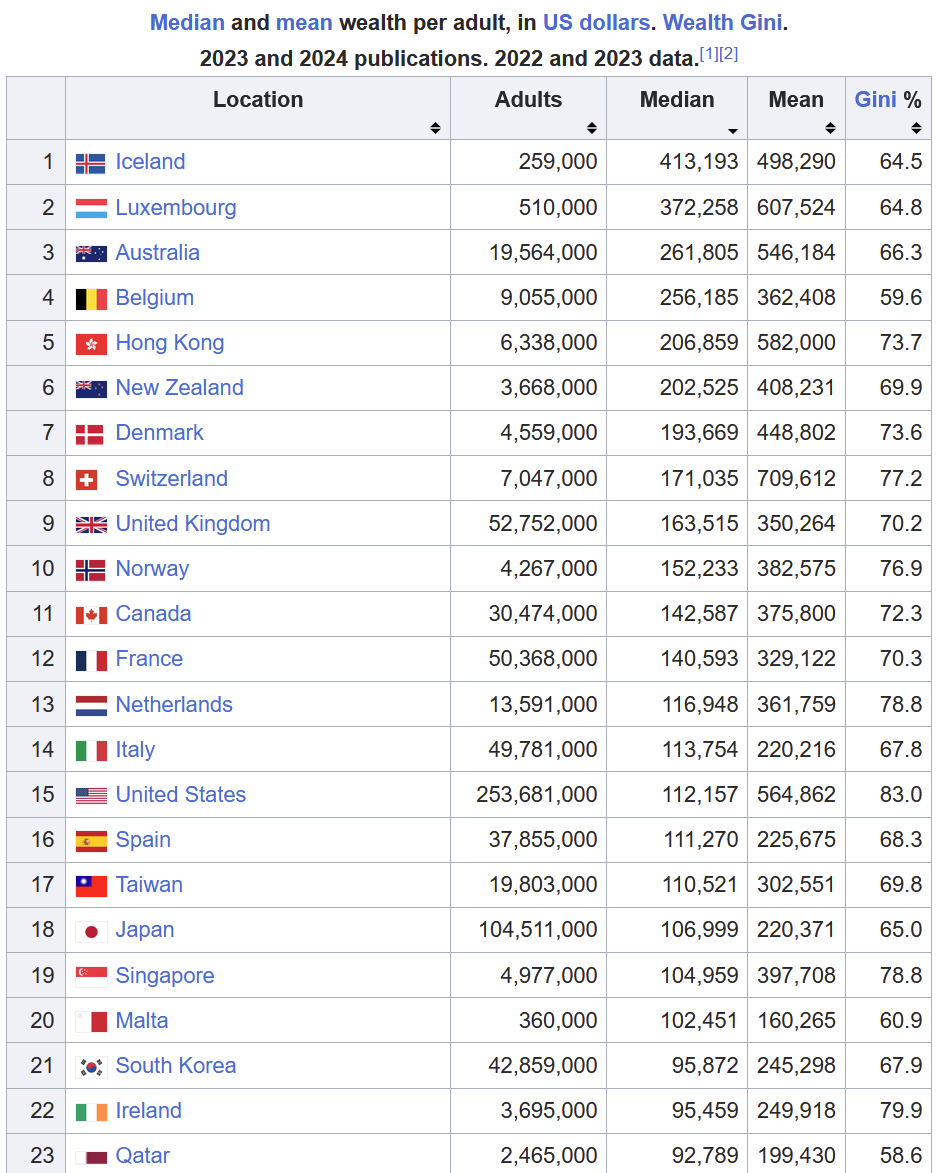
Task: Click the South Korea flag icon
Action: [x=90, y=1067]
